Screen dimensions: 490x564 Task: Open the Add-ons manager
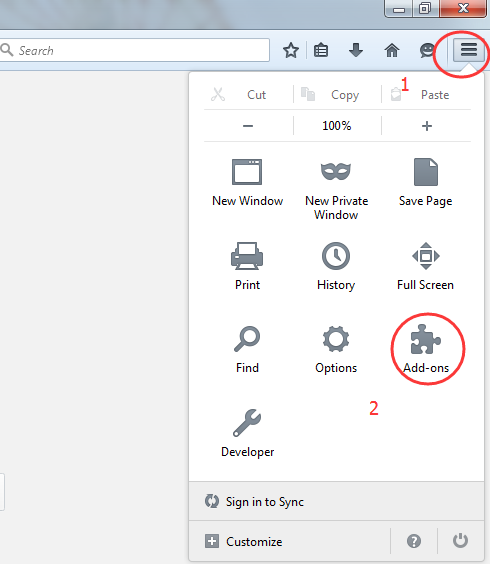426,350
